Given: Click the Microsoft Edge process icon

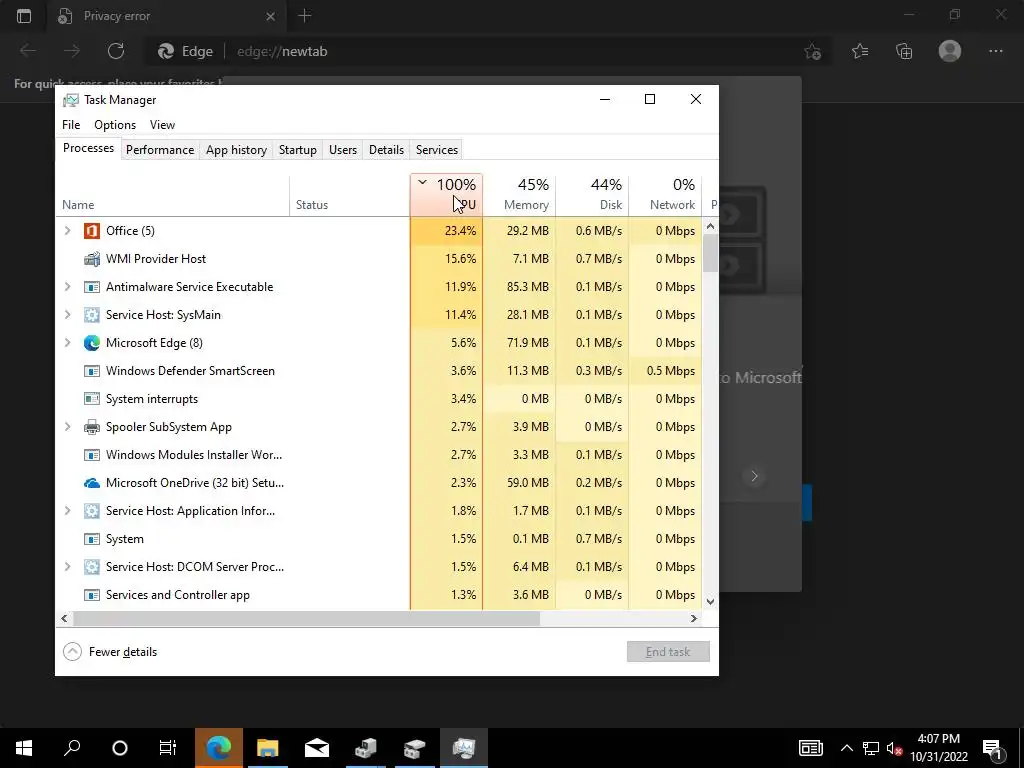Looking at the screenshot, I should coord(91,343).
